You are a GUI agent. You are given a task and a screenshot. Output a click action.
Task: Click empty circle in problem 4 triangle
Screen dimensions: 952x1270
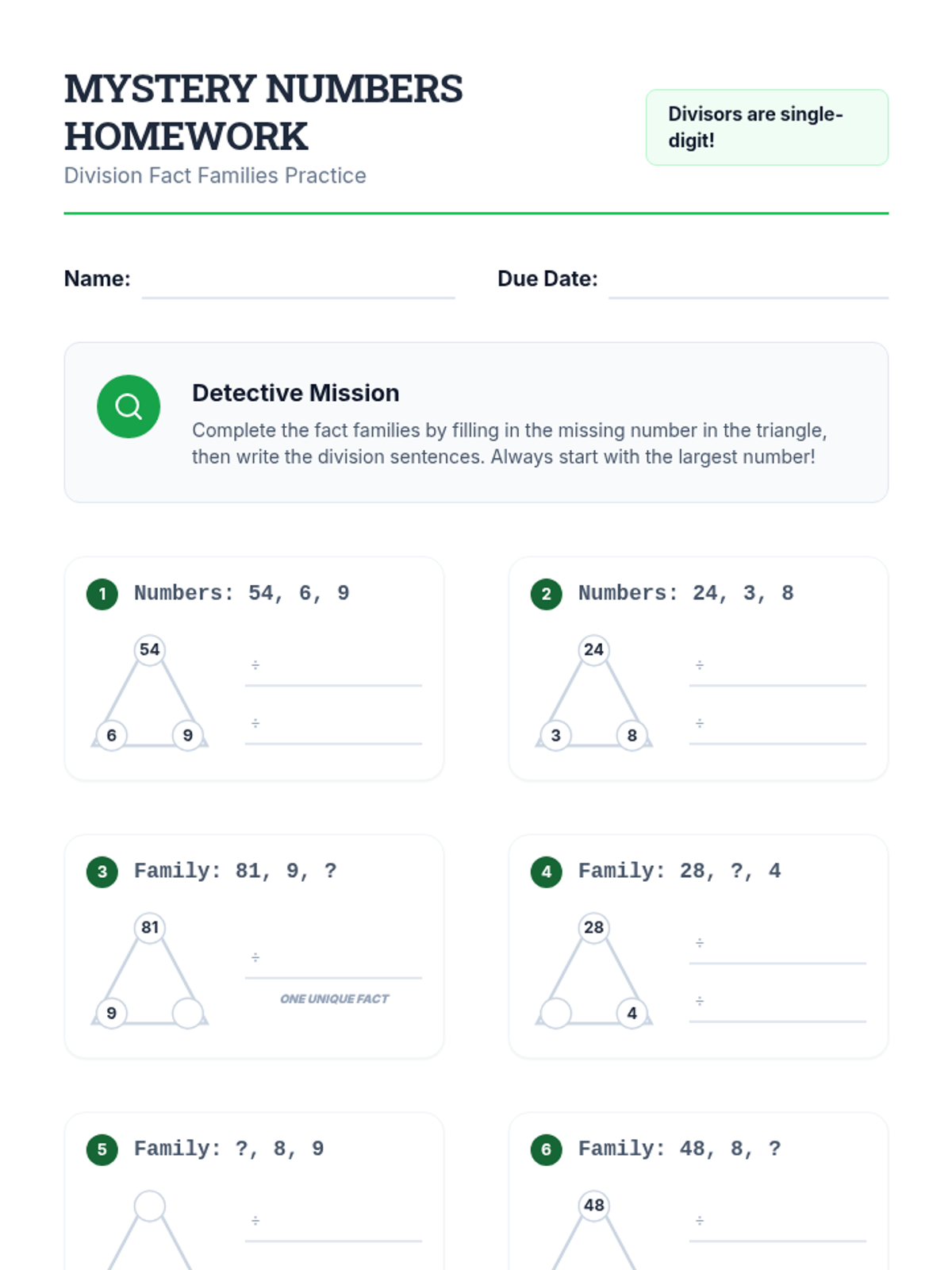point(555,1013)
